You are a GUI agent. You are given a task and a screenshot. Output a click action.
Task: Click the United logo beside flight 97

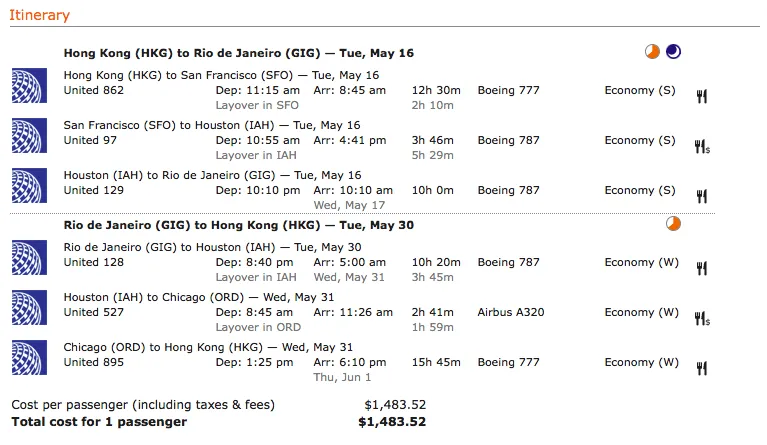pos(29,135)
